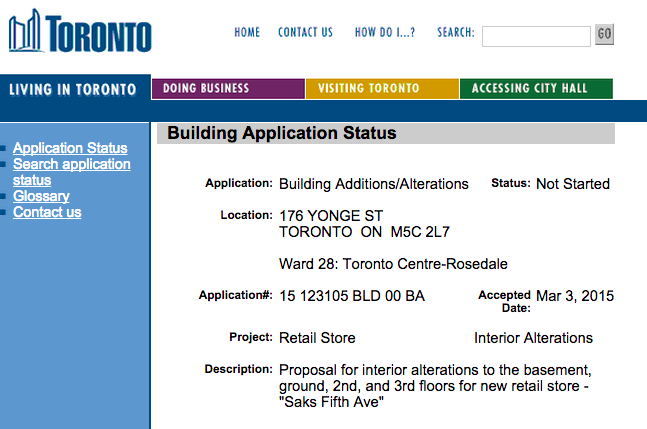Screen dimensions: 647x429
Task: Open the HOME link in header
Action: click(x=247, y=32)
